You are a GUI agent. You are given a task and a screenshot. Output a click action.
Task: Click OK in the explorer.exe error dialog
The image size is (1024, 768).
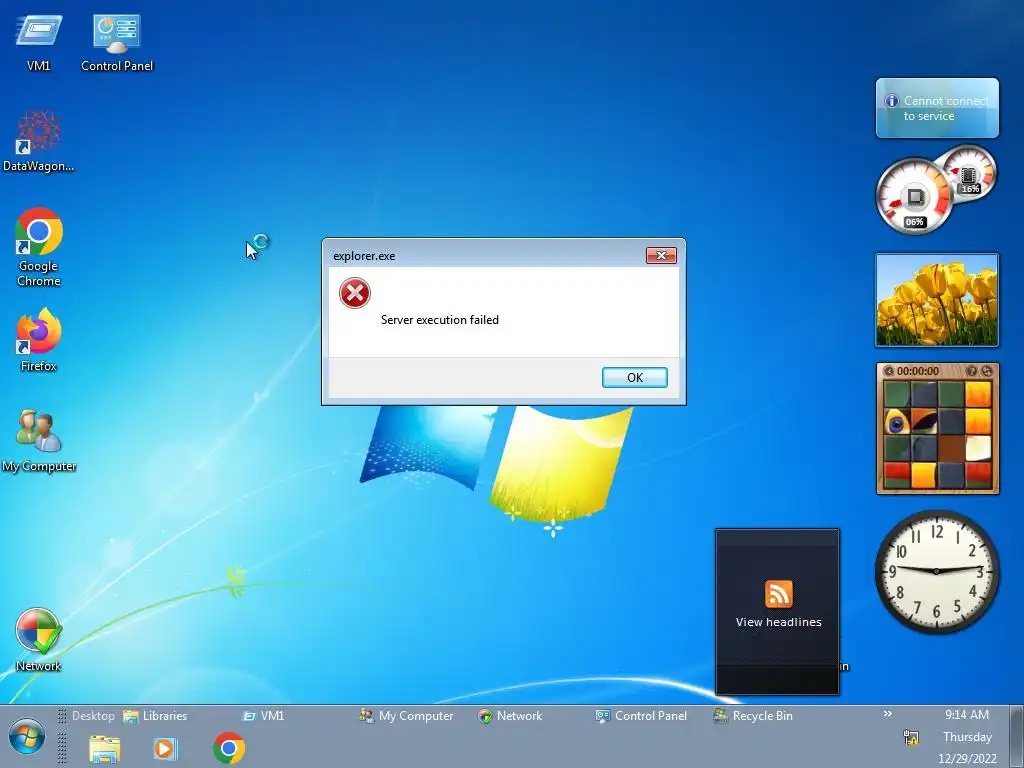(634, 377)
